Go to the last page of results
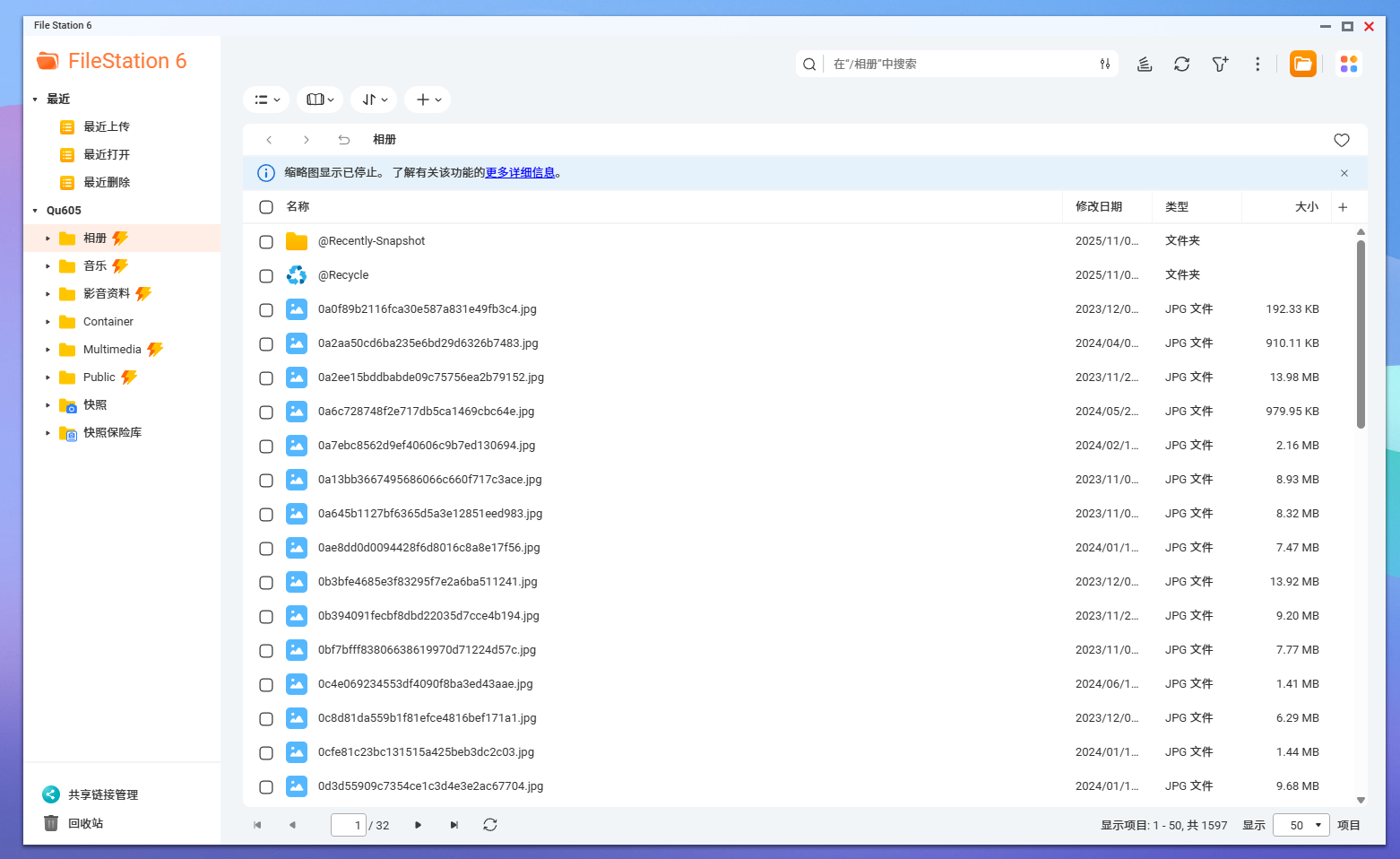Viewport: 1400px width, 859px height. coord(454,825)
